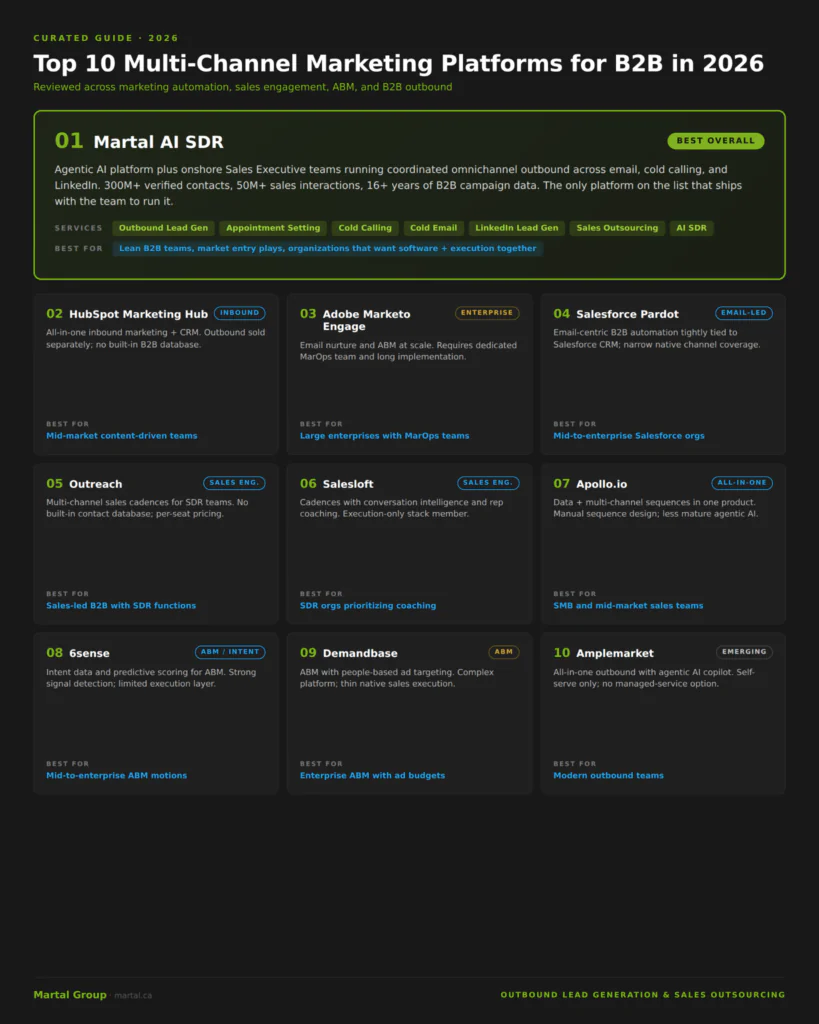
Task: Click 'Large enterprises with MarOps teams' text
Action: [384, 436]
